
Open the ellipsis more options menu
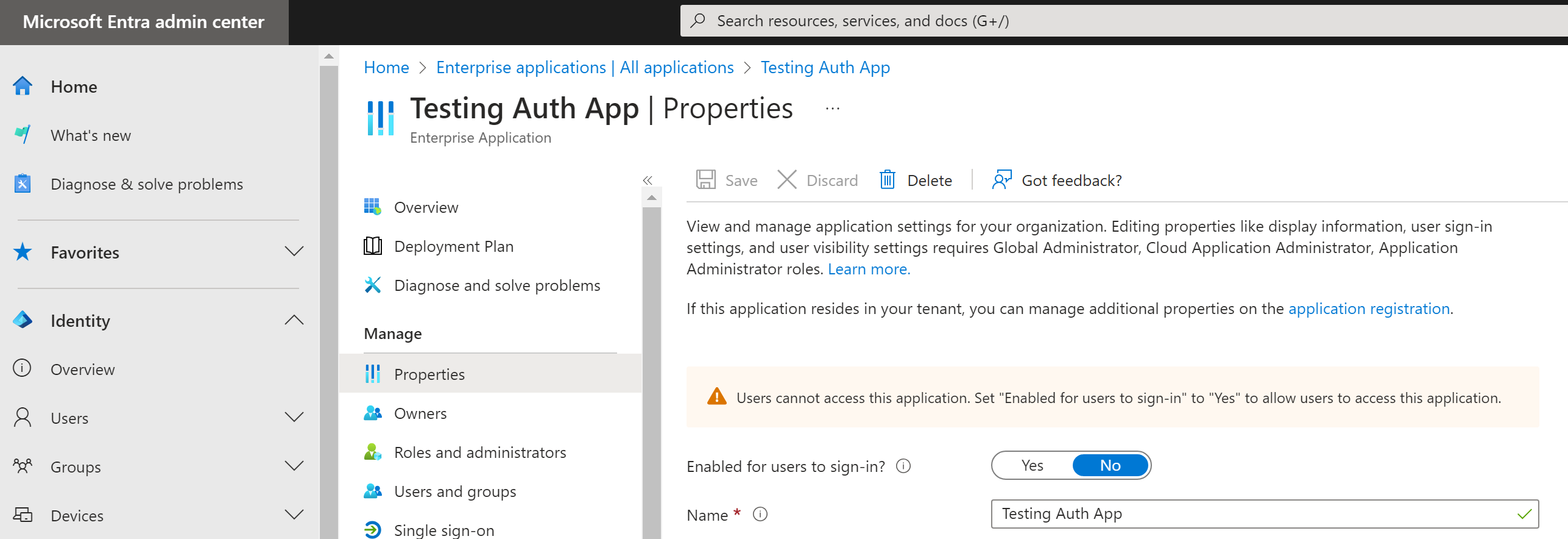(833, 109)
